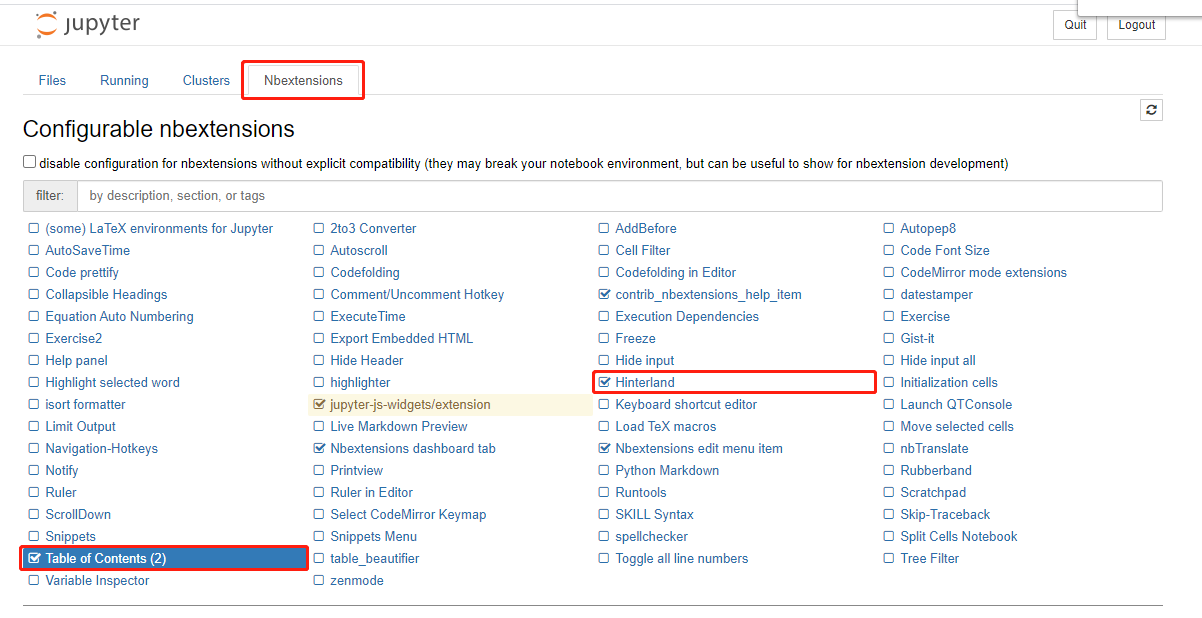Toggle the Table of Contents (2) checkbox
Screen dimensions: 1202x618
point(34,558)
